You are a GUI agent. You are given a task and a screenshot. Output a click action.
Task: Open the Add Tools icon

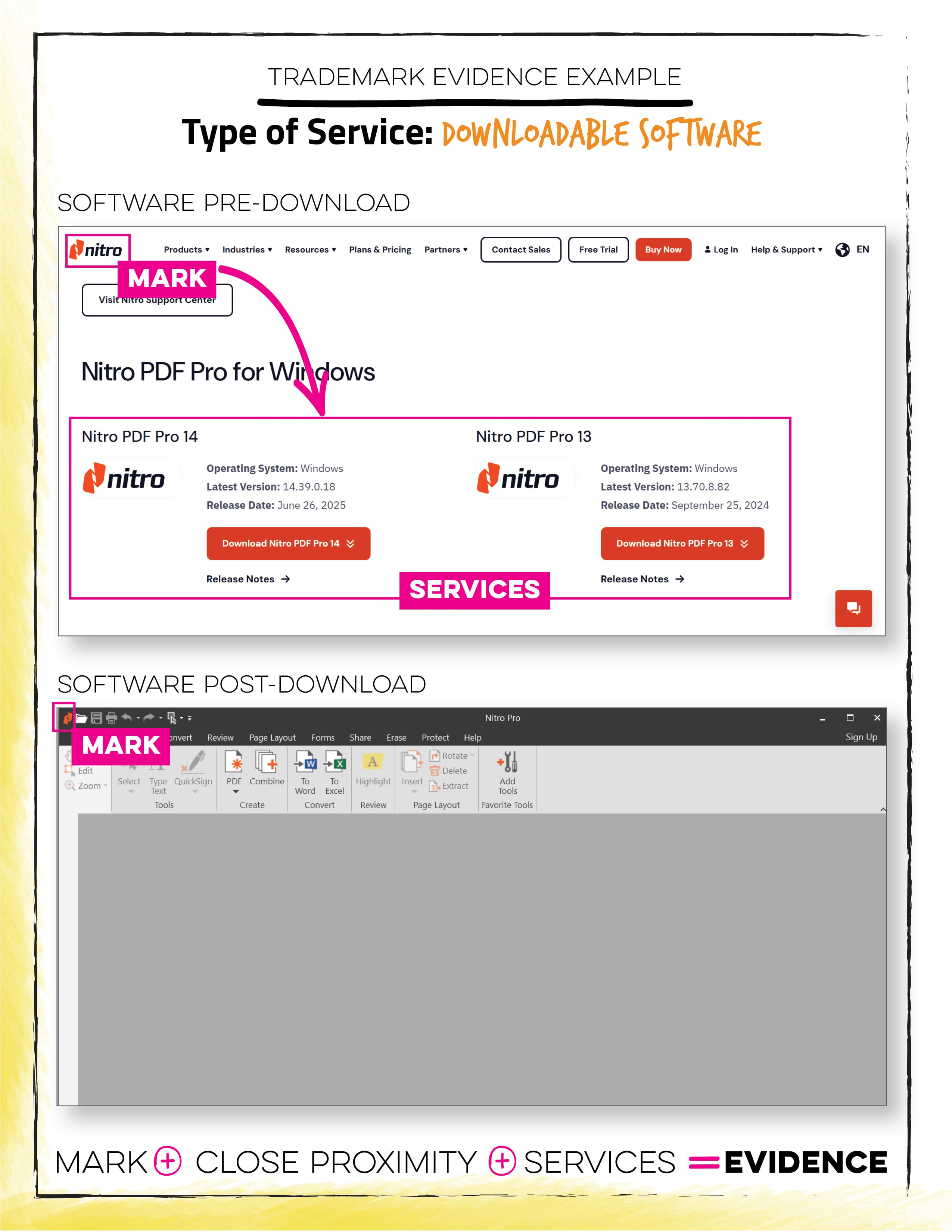507,762
